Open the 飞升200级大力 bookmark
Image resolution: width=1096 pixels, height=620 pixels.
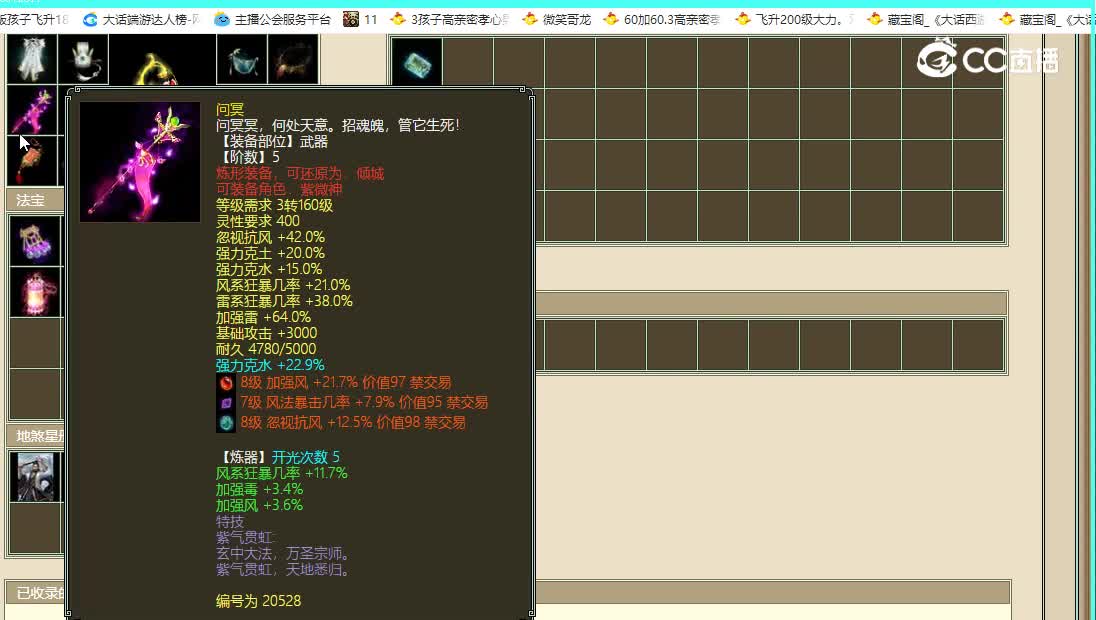click(x=795, y=20)
